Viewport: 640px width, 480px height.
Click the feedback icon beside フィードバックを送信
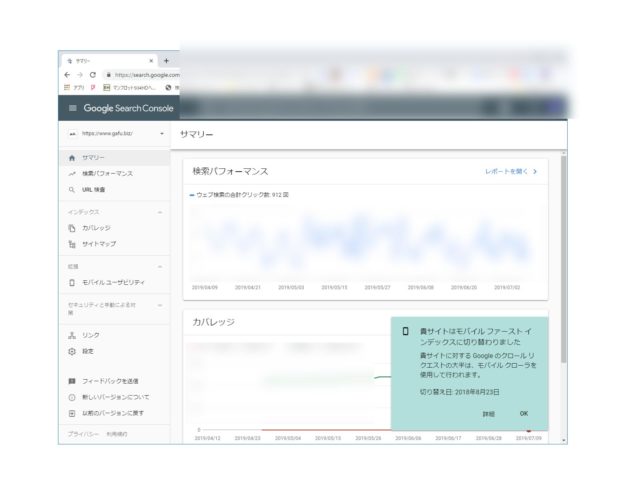tap(72, 381)
